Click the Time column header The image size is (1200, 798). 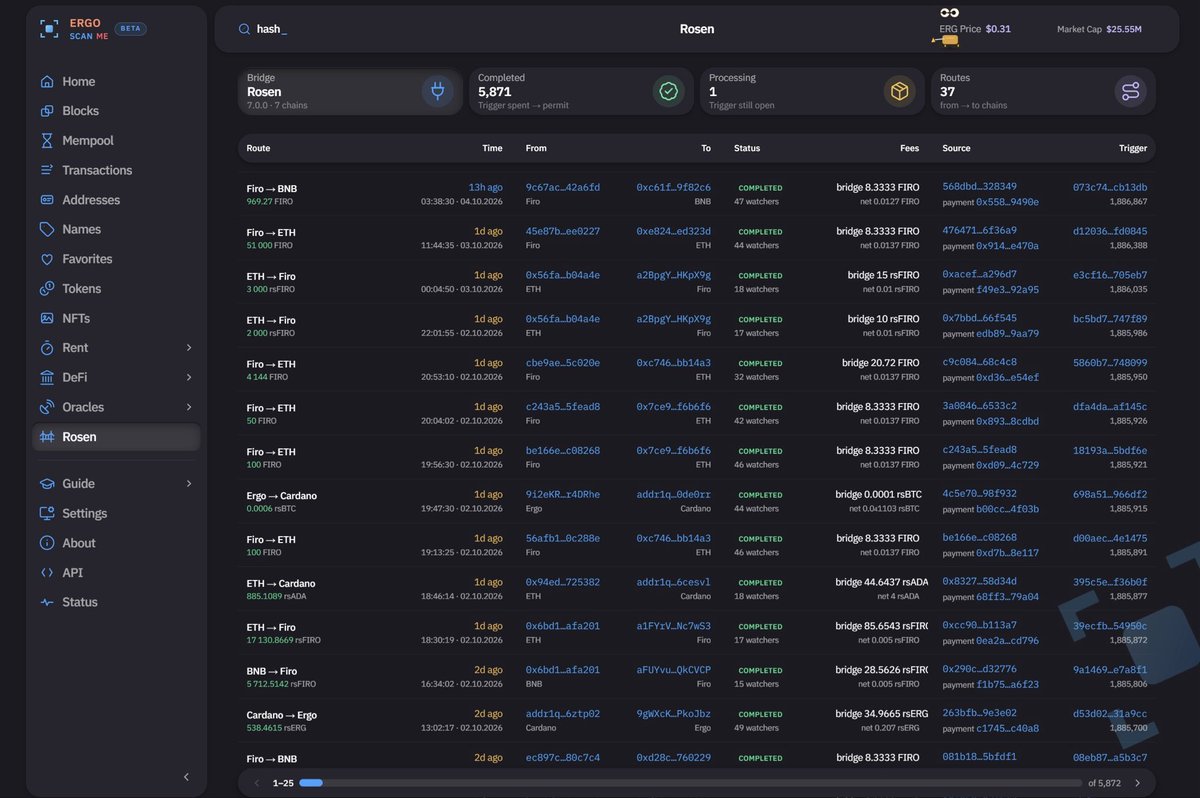pos(492,148)
